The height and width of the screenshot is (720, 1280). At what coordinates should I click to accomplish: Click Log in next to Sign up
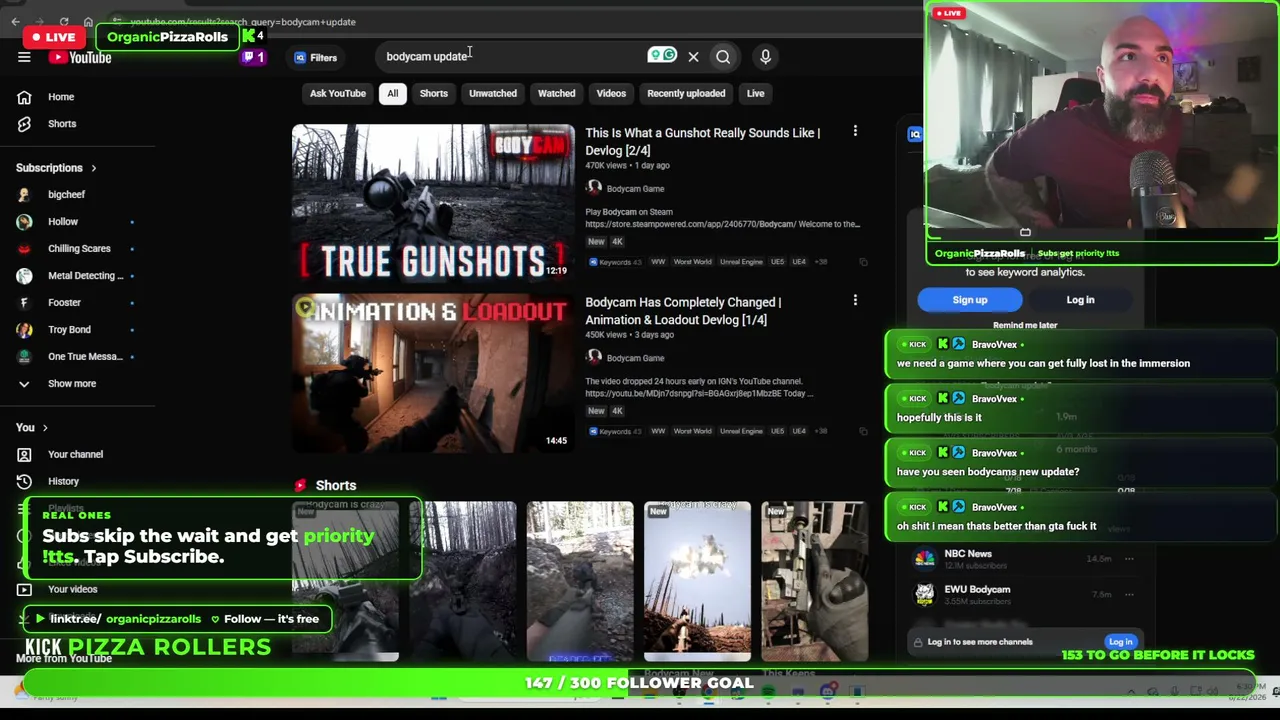point(1080,300)
